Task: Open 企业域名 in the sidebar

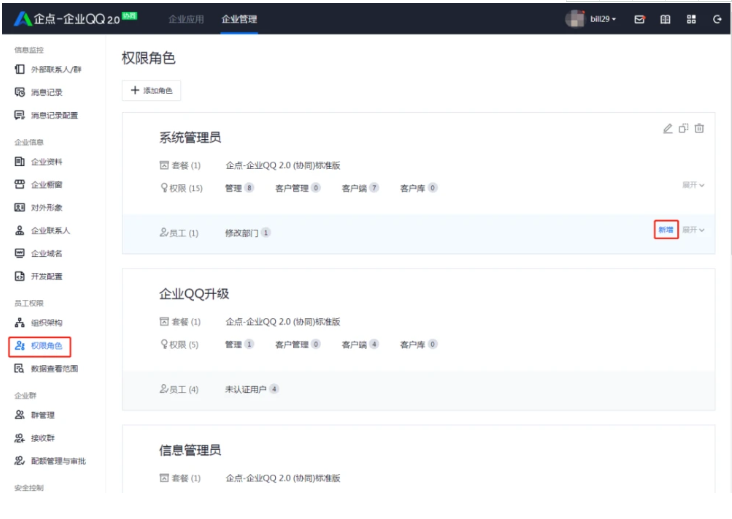Action: (x=38, y=253)
